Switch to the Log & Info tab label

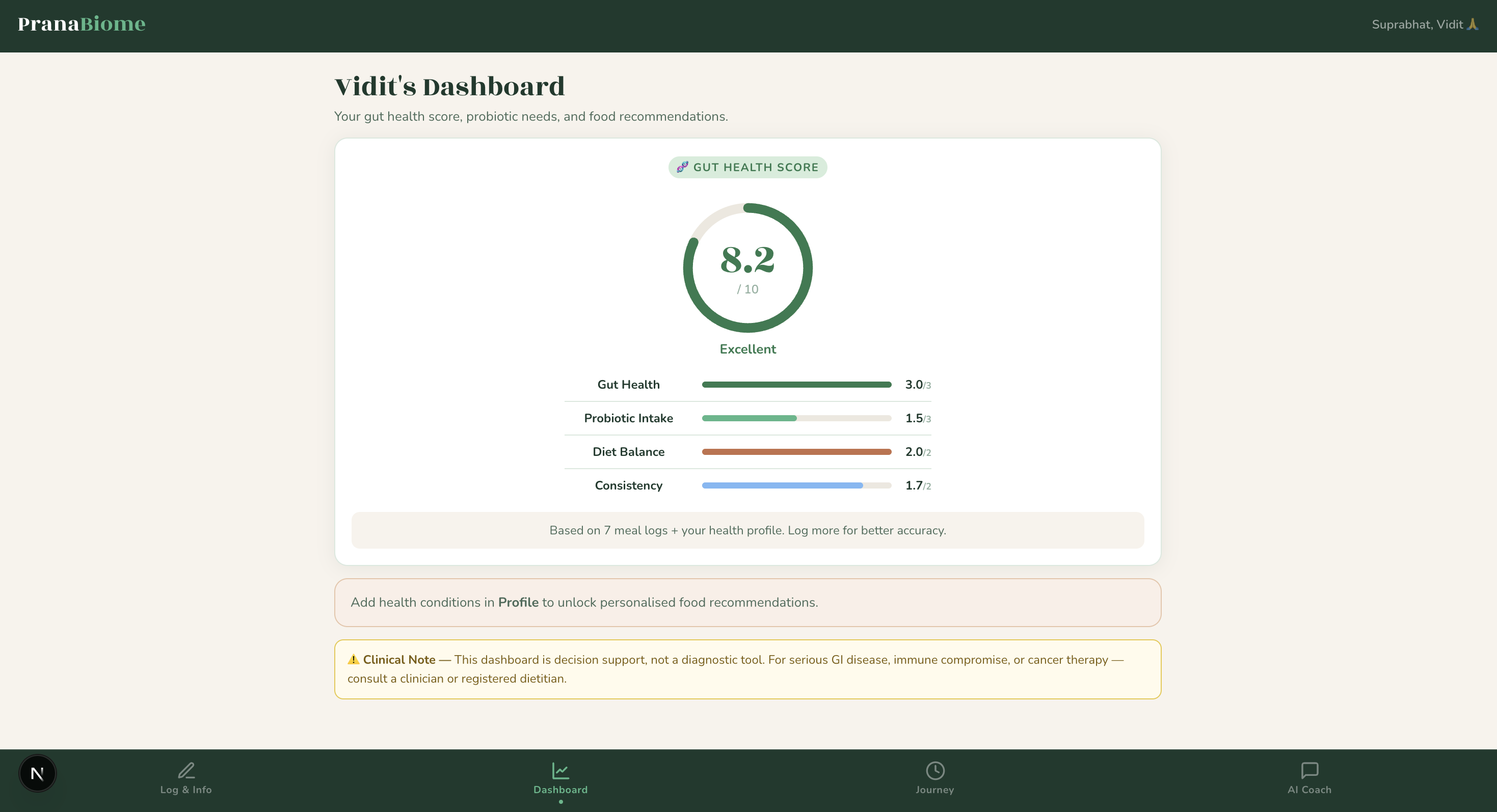tap(186, 790)
